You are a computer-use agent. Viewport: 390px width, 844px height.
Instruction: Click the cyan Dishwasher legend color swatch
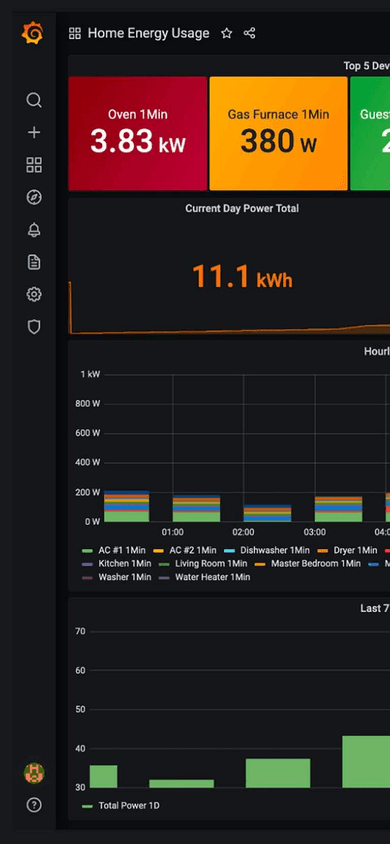230,551
